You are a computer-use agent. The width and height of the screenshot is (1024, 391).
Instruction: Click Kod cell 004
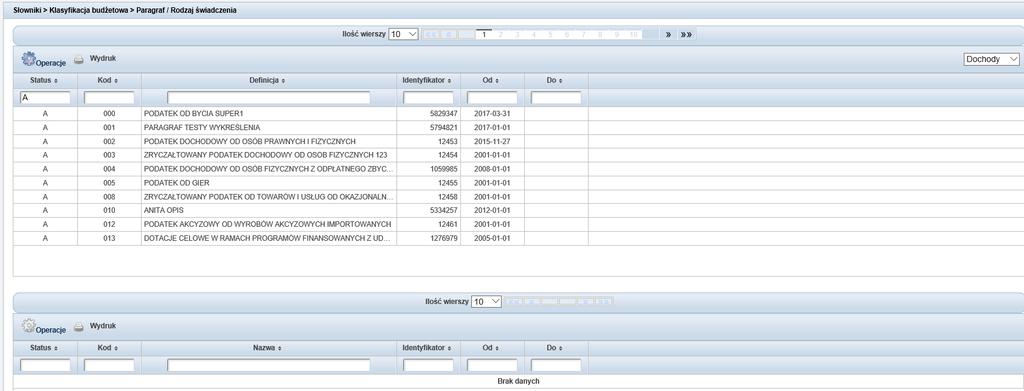tap(109, 169)
